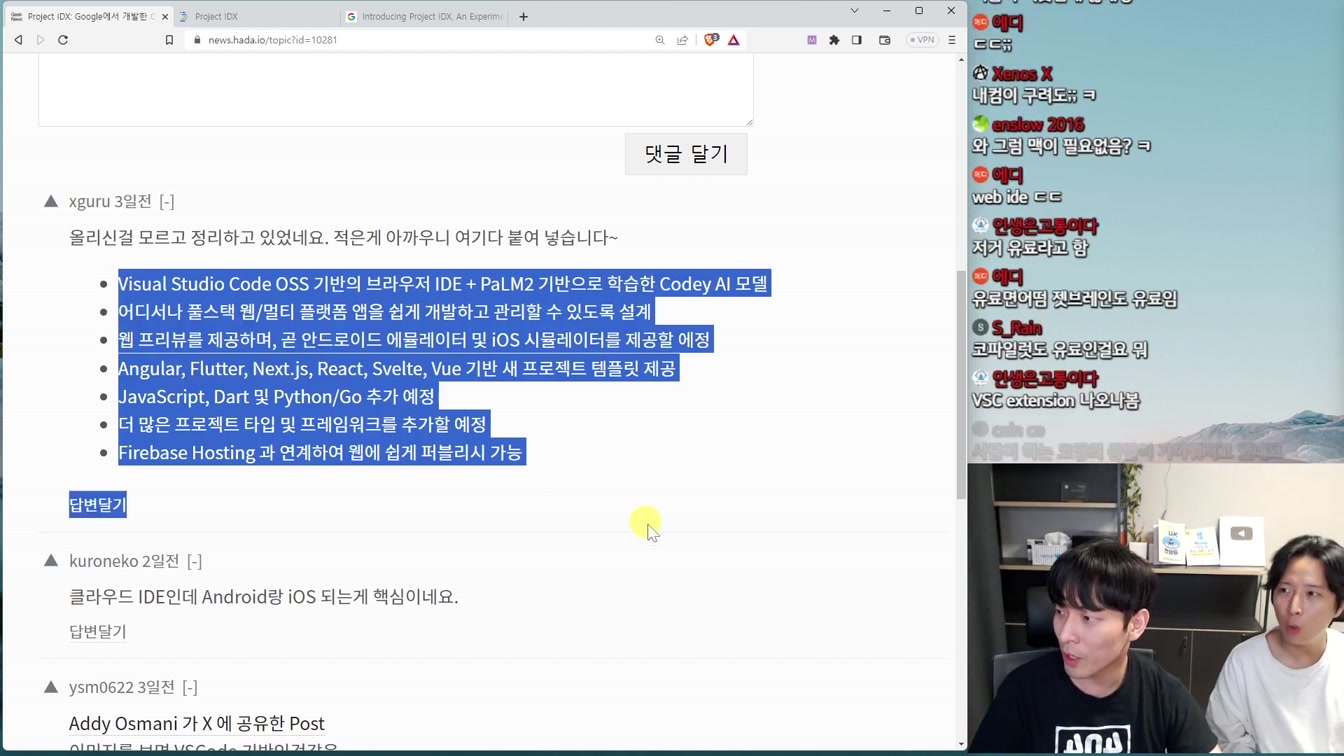1344x756 pixels.
Task: Bookmark this page with the bookmark icon
Action: [169, 40]
